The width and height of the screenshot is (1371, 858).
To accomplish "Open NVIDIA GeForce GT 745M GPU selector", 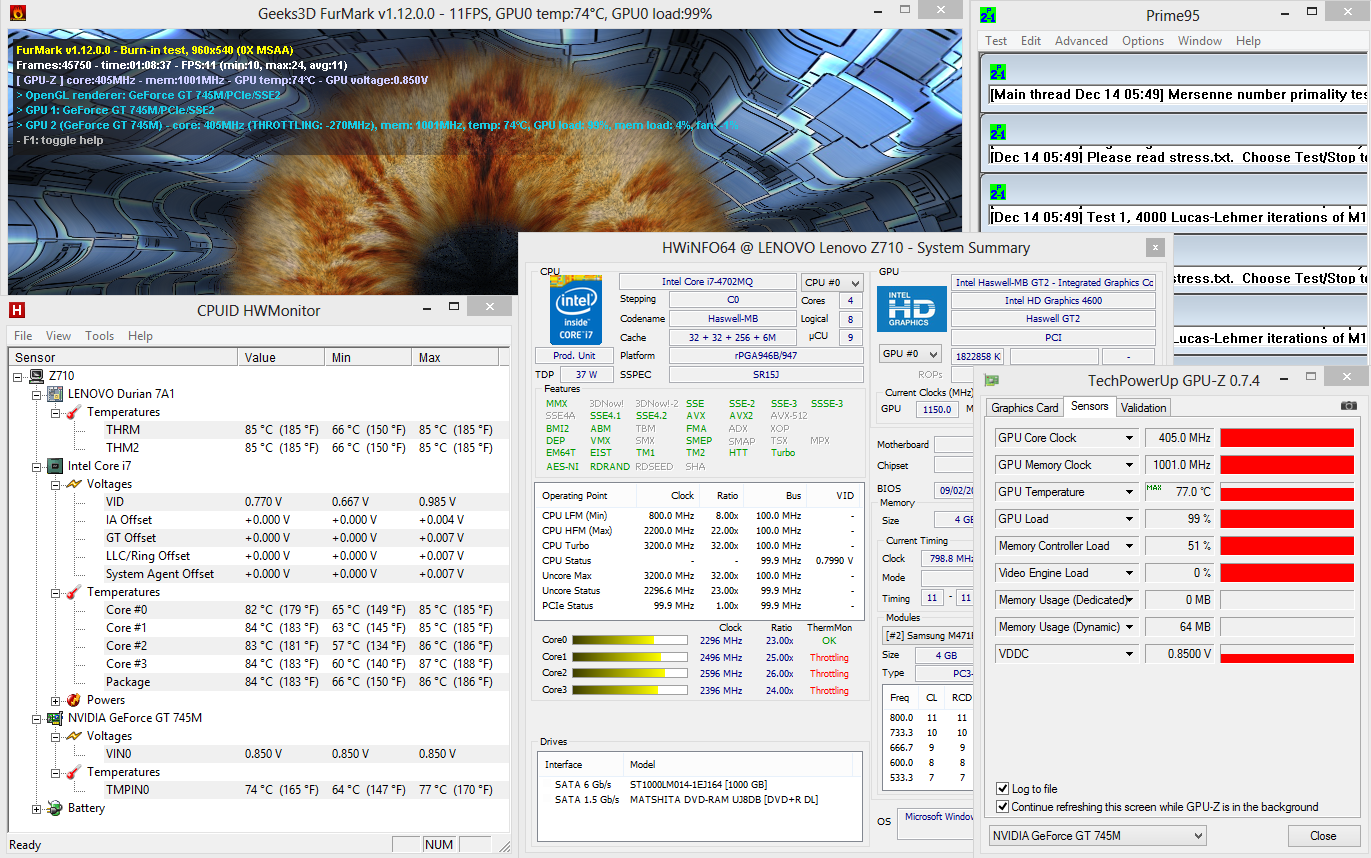I will pyautogui.click(x=1098, y=836).
